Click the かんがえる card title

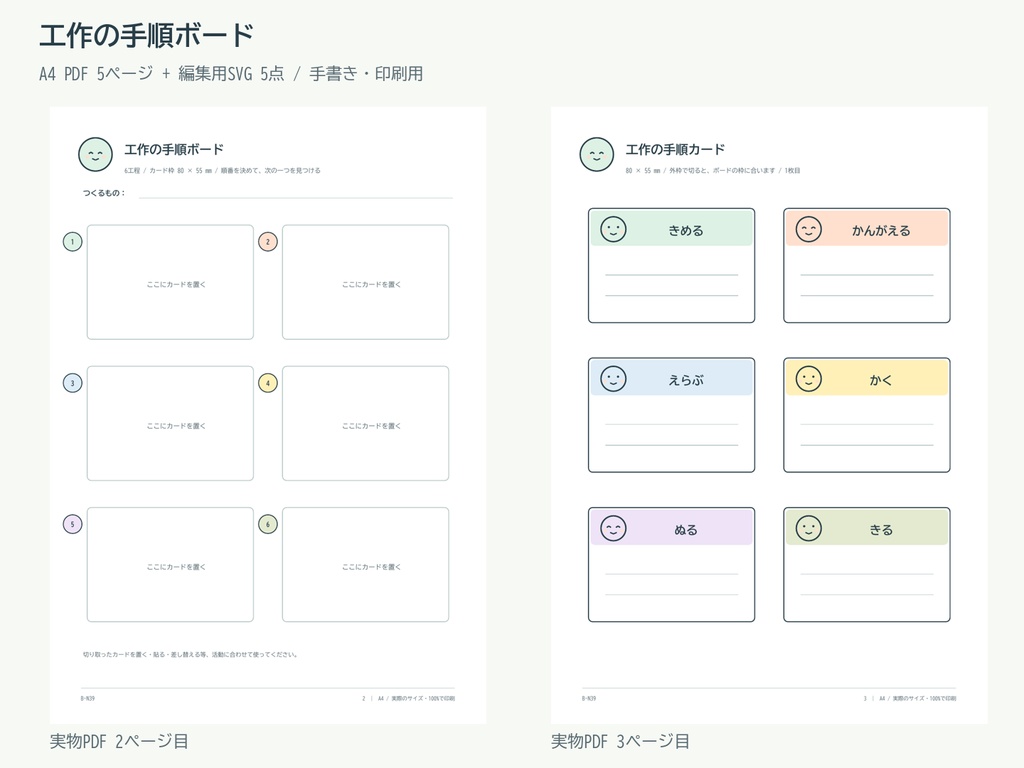[881, 231]
